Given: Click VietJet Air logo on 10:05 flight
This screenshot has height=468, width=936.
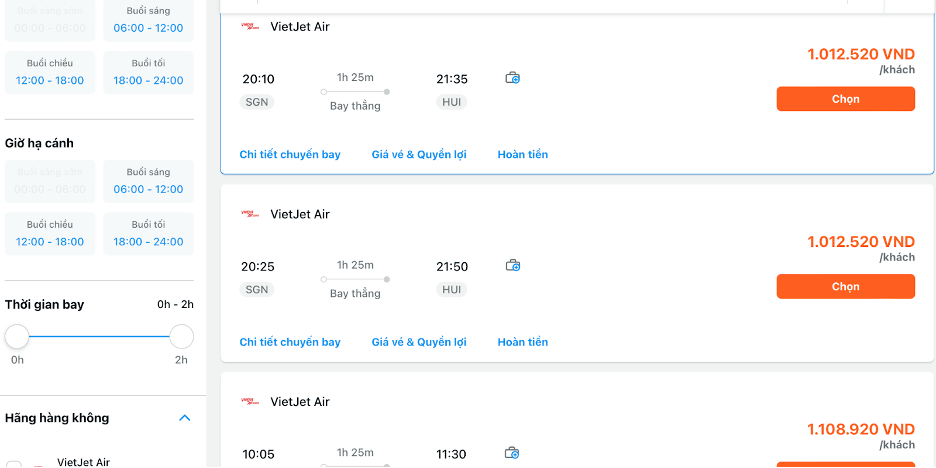Looking at the screenshot, I should 250,401.
